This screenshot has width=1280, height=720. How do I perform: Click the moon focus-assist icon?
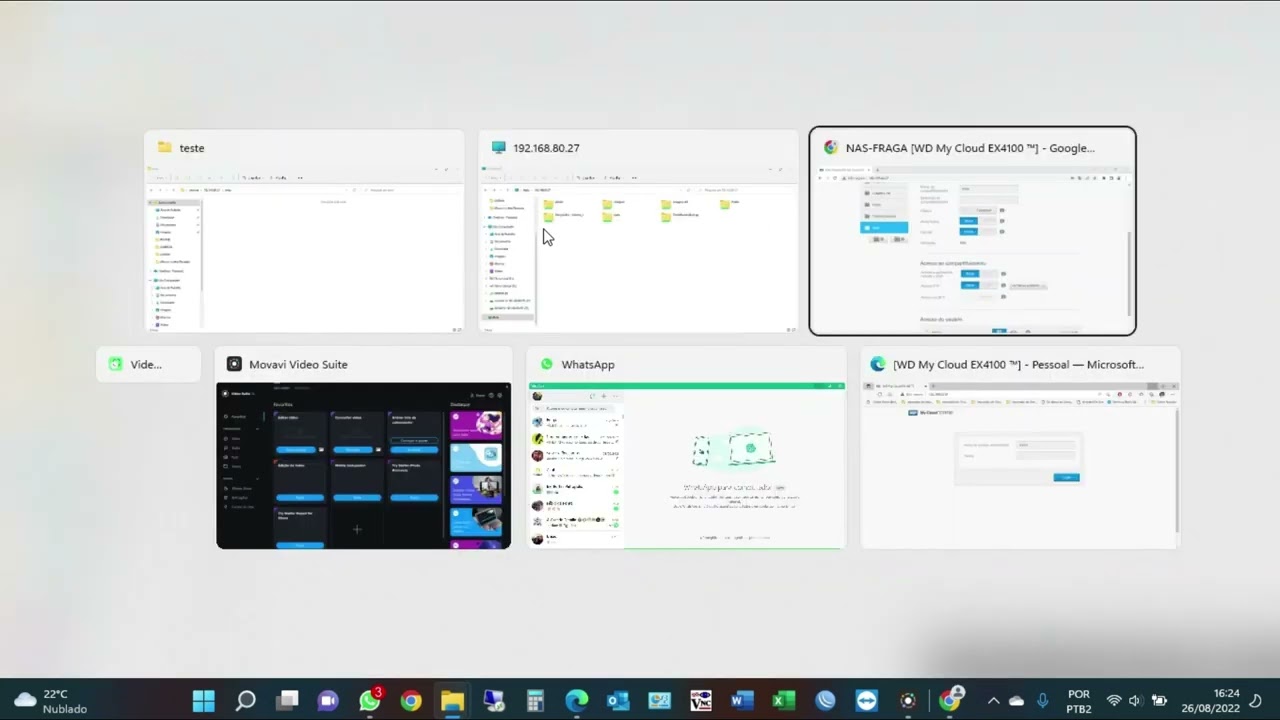click(x=1256, y=701)
